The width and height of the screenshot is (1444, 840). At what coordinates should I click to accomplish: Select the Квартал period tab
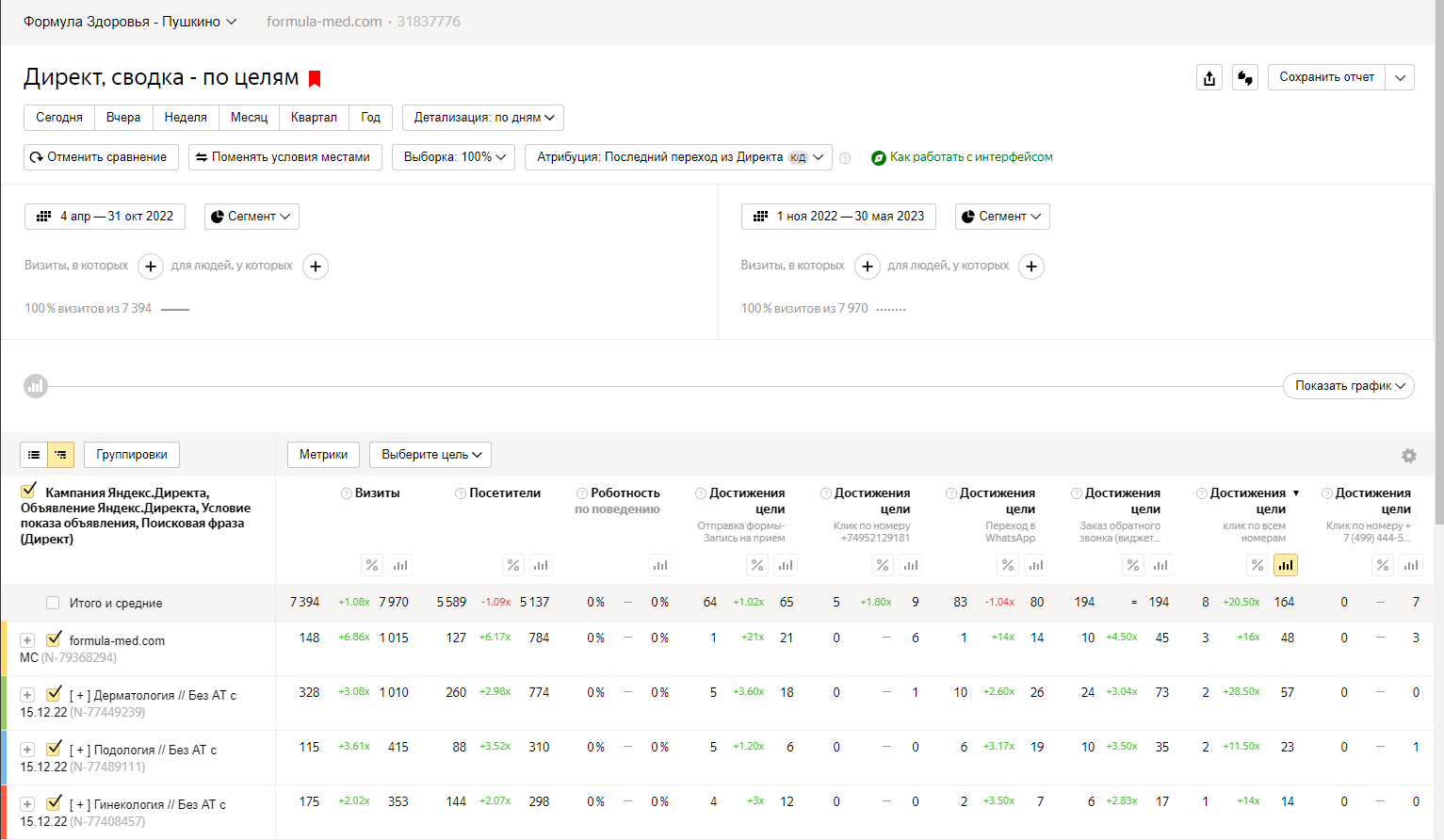click(x=314, y=118)
